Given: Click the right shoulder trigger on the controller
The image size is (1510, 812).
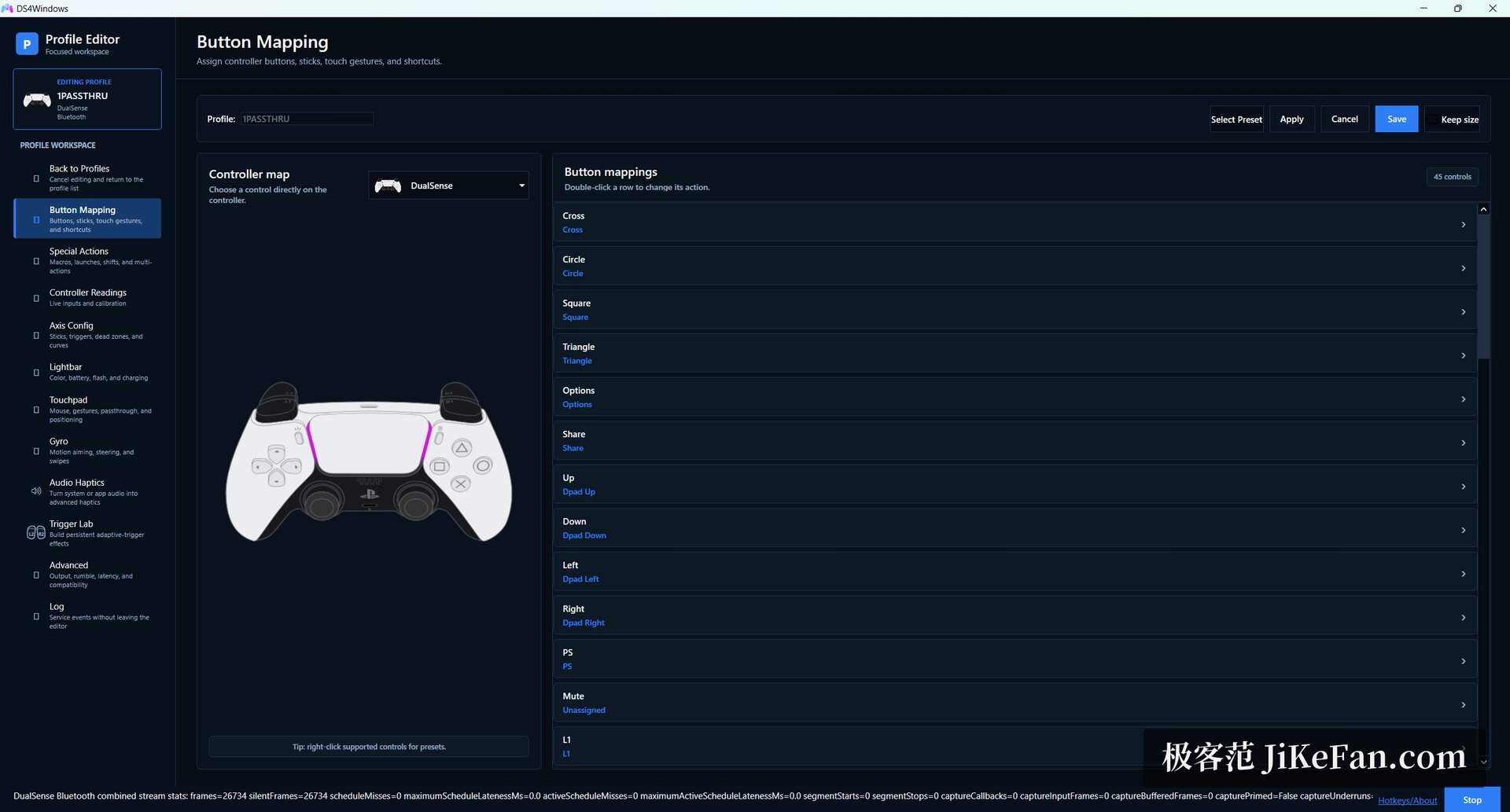Looking at the screenshot, I should (x=460, y=398).
